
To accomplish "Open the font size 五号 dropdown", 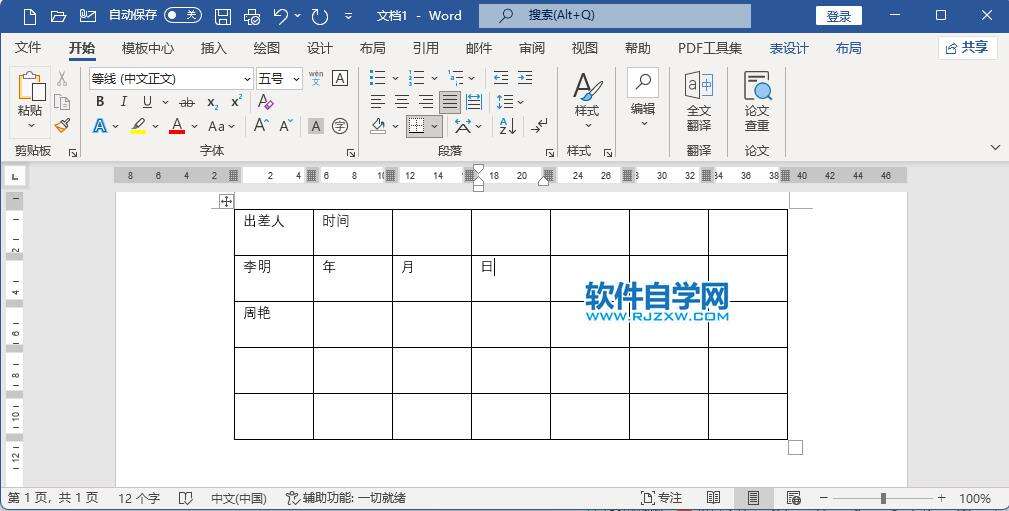I will click(296, 79).
